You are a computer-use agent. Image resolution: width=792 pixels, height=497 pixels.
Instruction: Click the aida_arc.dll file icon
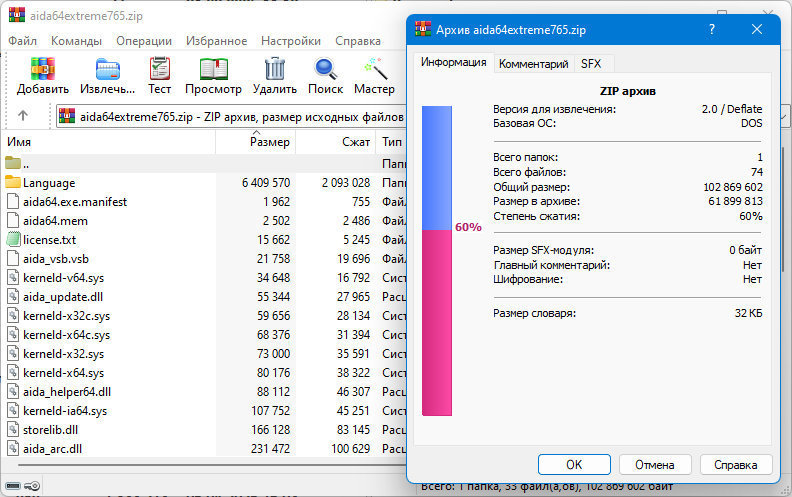pyautogui.click(x=13, y=449)
